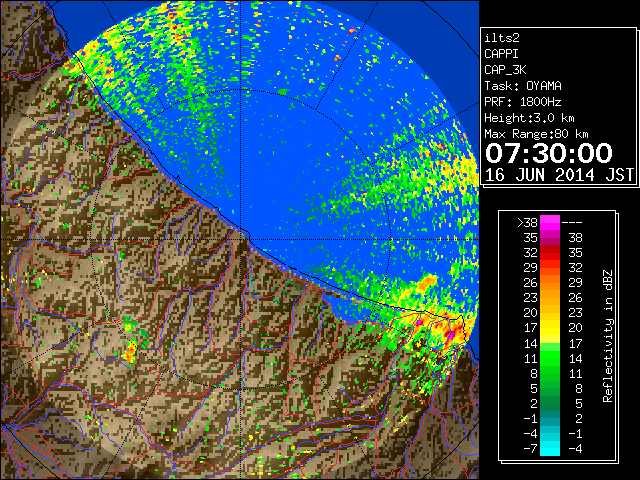Select the Task: OYAMA line

point(523,86)
